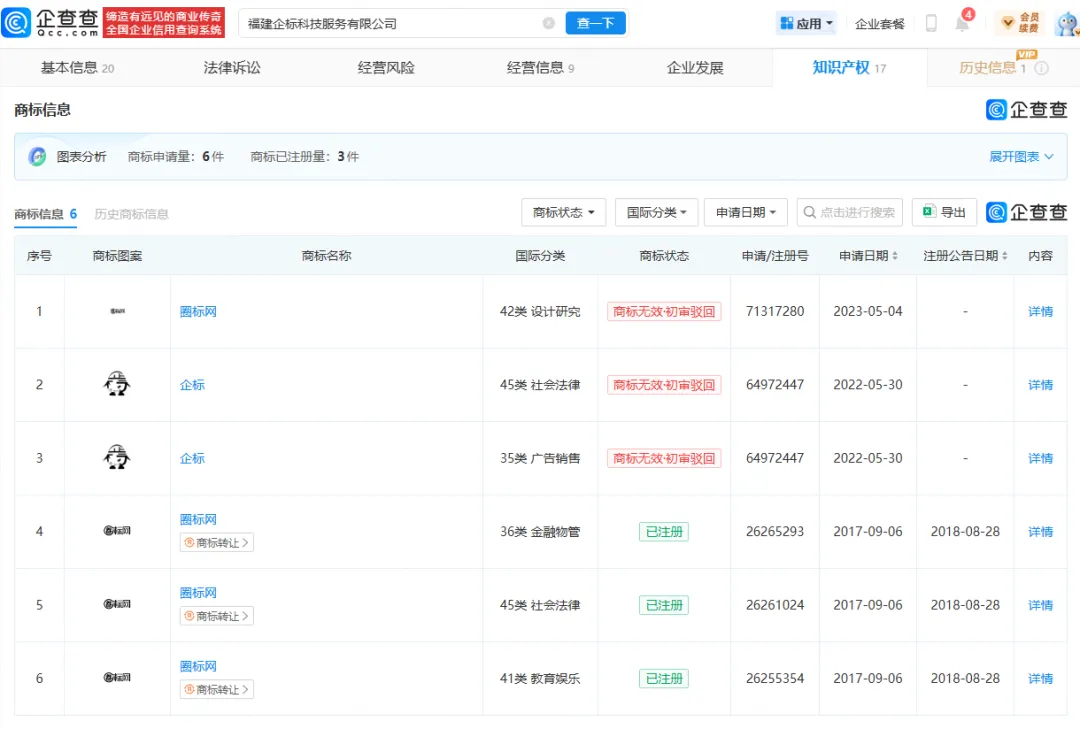
Task: Open trademark image for 64972447 45类
Action: (116, 384)
